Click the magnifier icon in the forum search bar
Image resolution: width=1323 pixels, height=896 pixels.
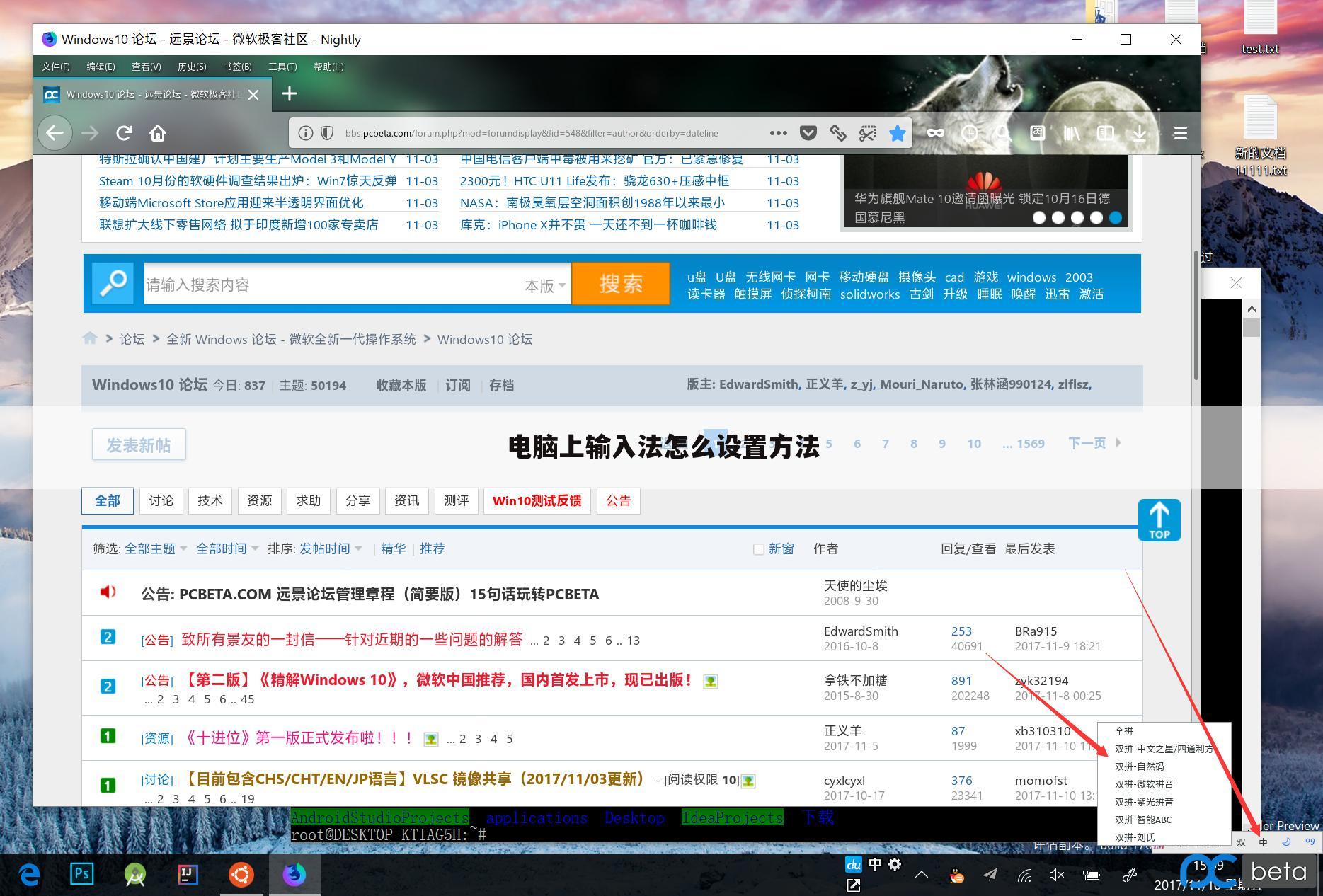113,284
